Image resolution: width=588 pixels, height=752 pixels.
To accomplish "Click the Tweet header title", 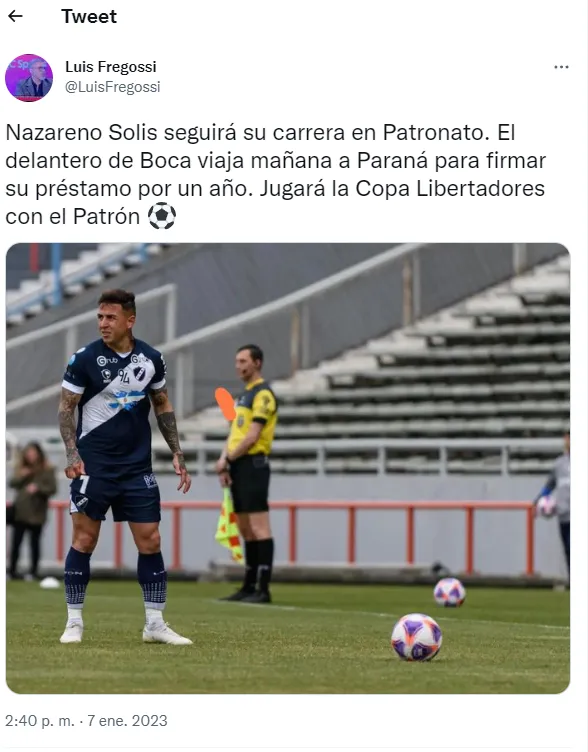I will coord(89,17).
